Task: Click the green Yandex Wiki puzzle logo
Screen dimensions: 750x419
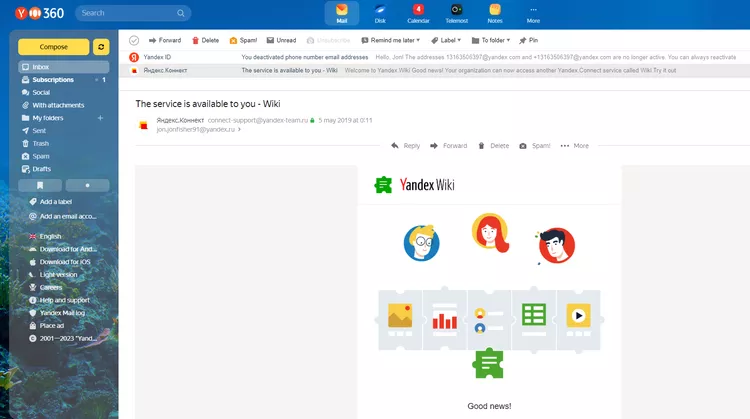Action: pyautogui.click(x=383, y=185)
